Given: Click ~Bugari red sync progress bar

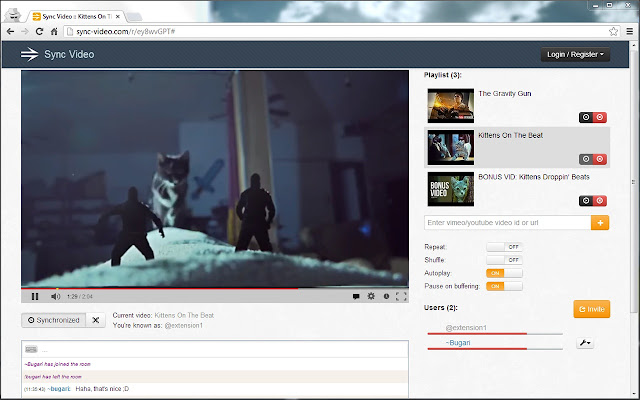Looking at the screenshot, I should click(x=495, y=349).
